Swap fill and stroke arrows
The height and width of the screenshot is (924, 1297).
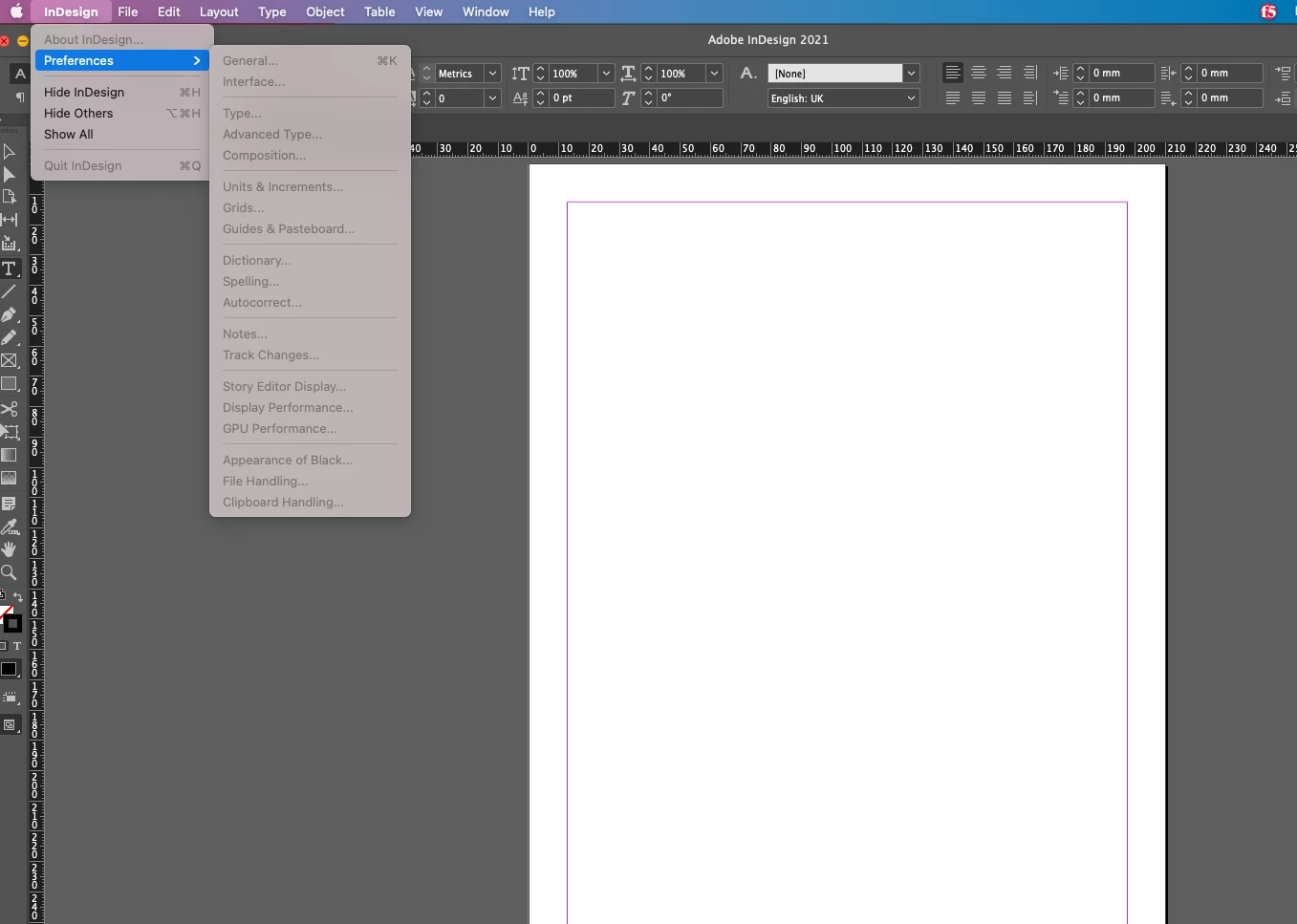pyautogui.click(x=17, y=597)
